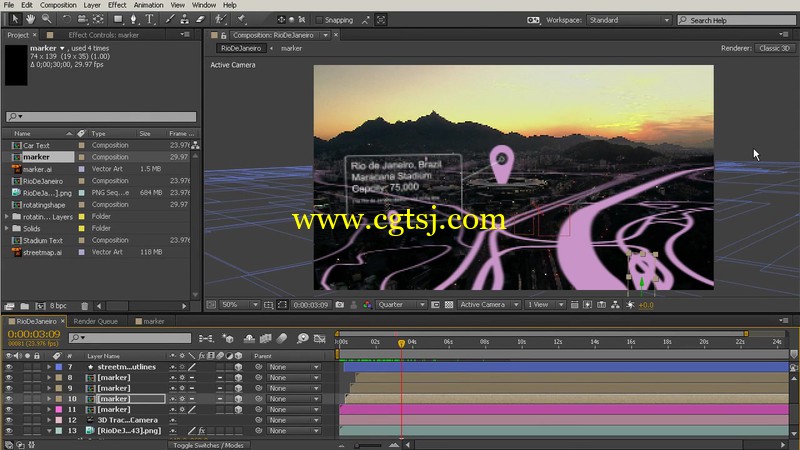
Task: Toggle the transparency grid icon
Action: point(449,305)
